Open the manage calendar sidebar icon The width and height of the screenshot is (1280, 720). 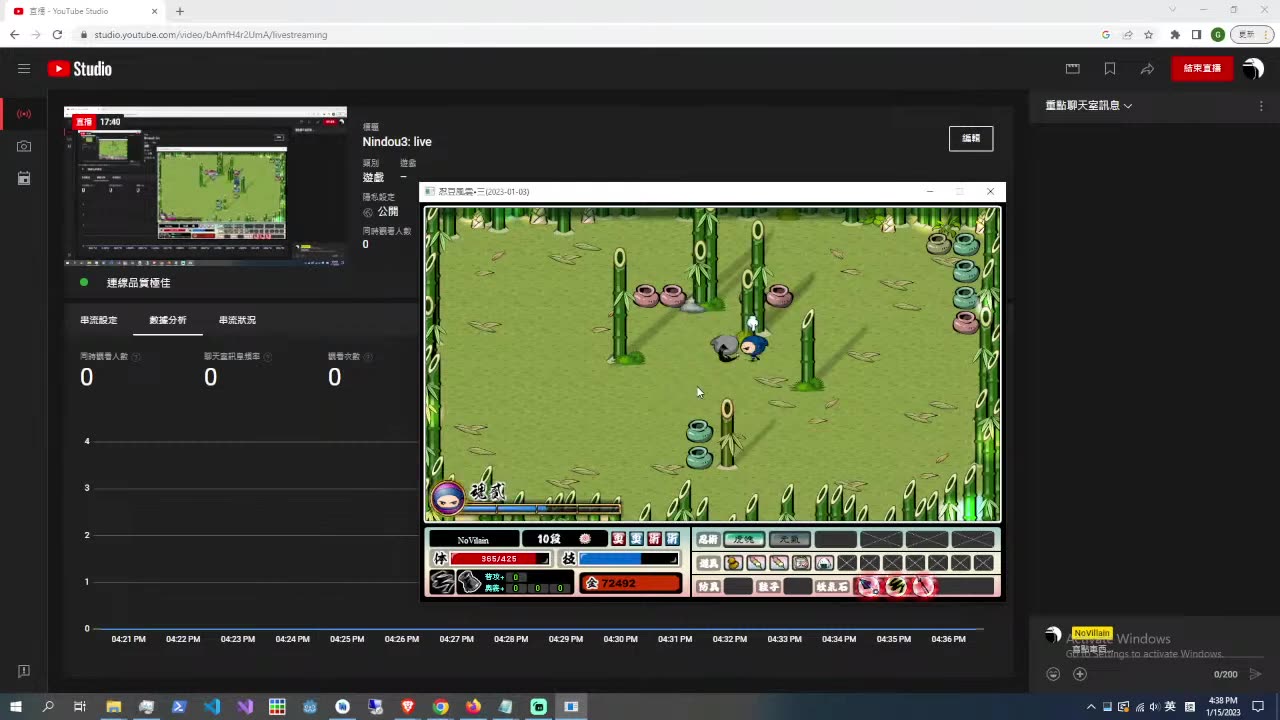[x=24, y=178]
